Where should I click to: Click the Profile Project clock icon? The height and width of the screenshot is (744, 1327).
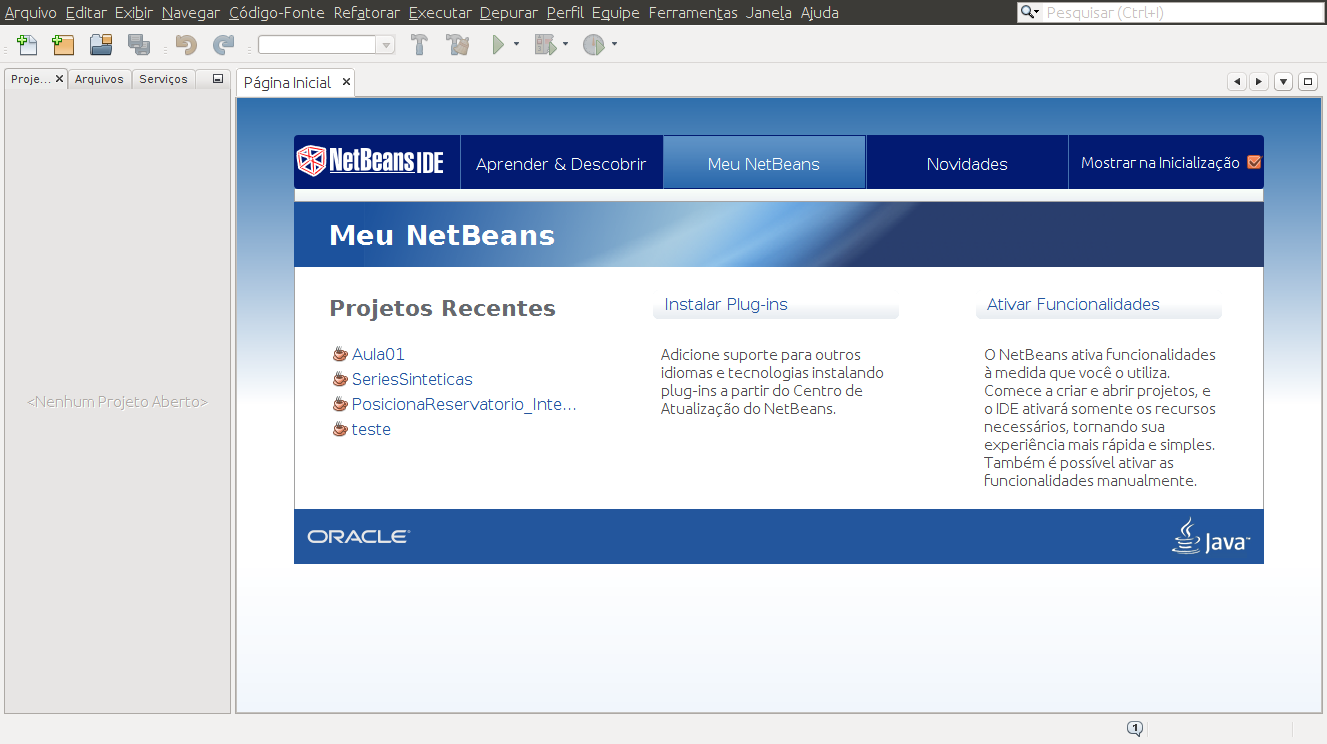coord(594,45)
